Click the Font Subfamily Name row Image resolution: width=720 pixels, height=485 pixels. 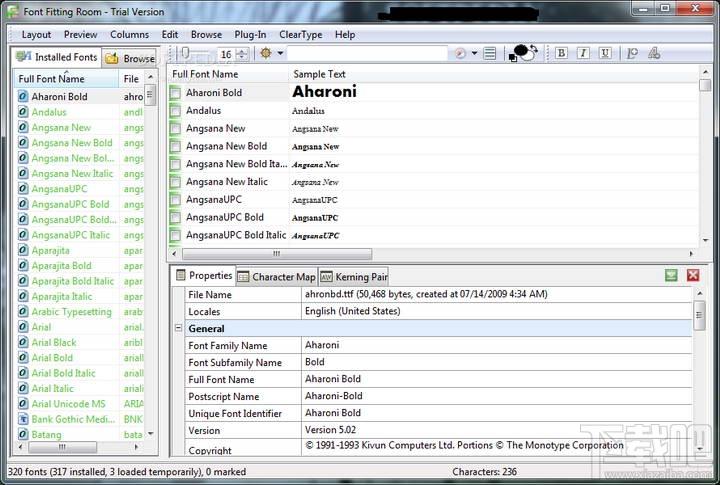click(439, 362)
